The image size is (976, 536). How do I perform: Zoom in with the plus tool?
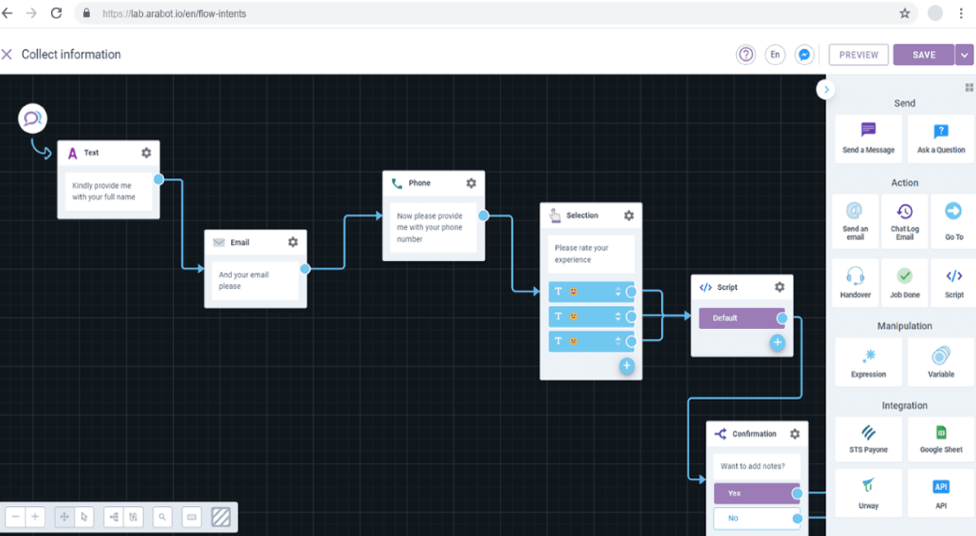35,517
